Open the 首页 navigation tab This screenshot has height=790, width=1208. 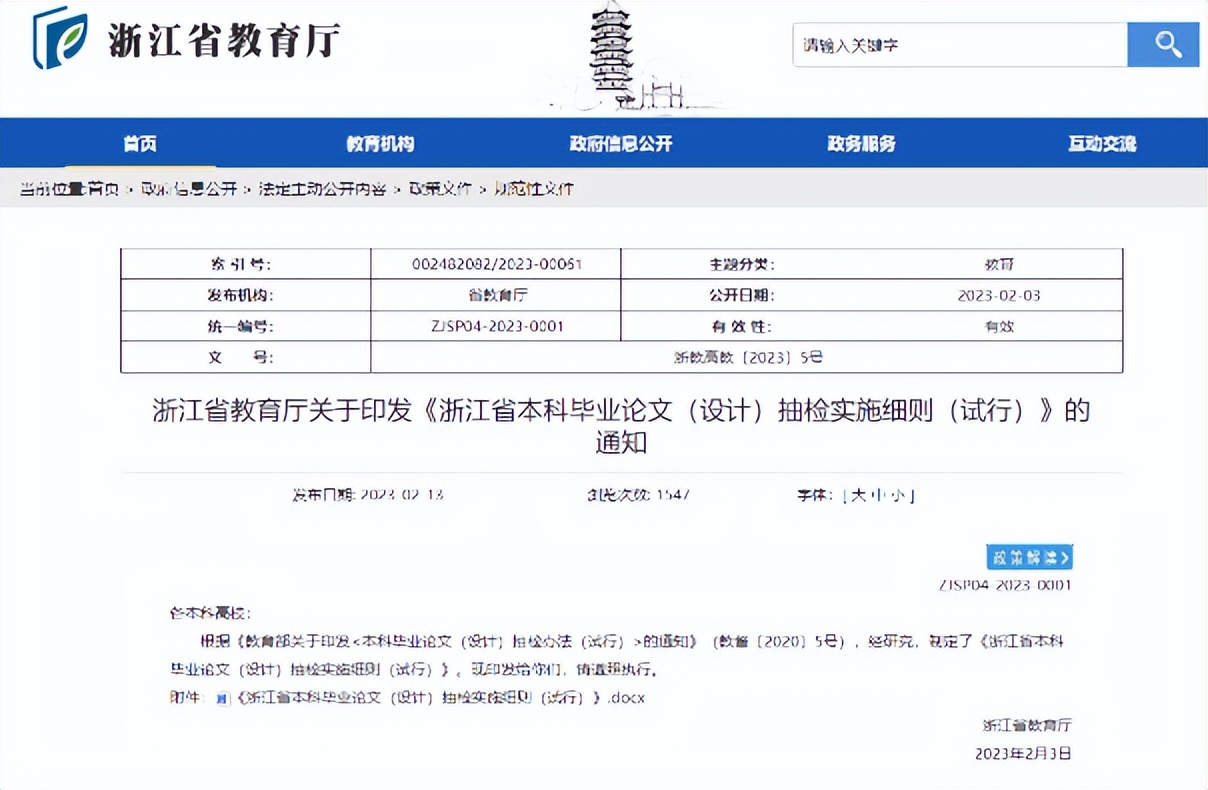click(139, 142)
